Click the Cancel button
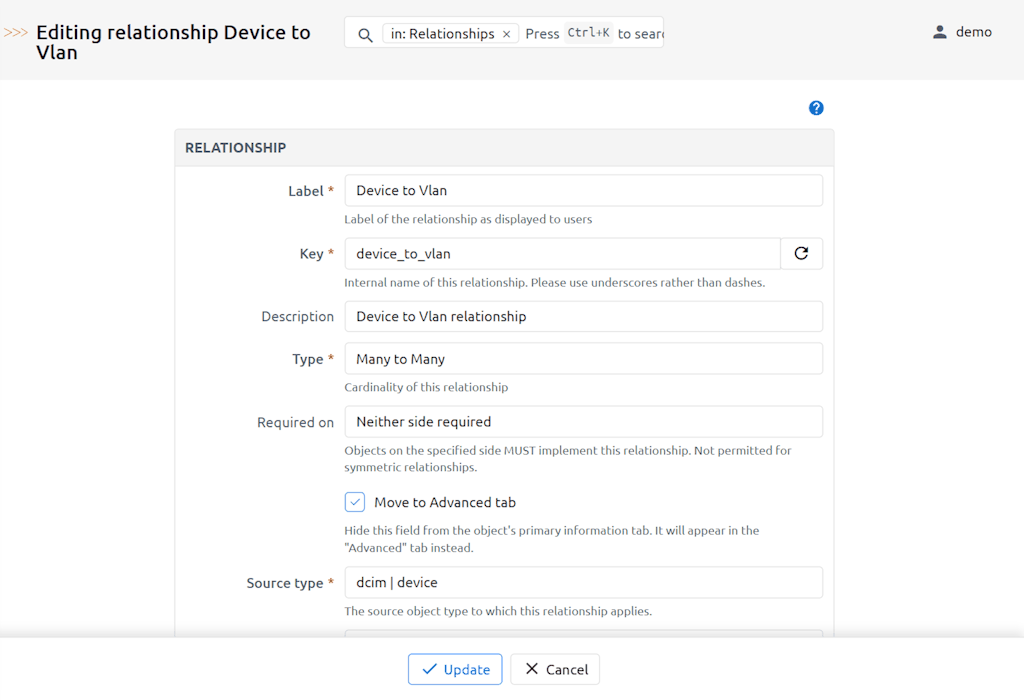 (555, 669)
